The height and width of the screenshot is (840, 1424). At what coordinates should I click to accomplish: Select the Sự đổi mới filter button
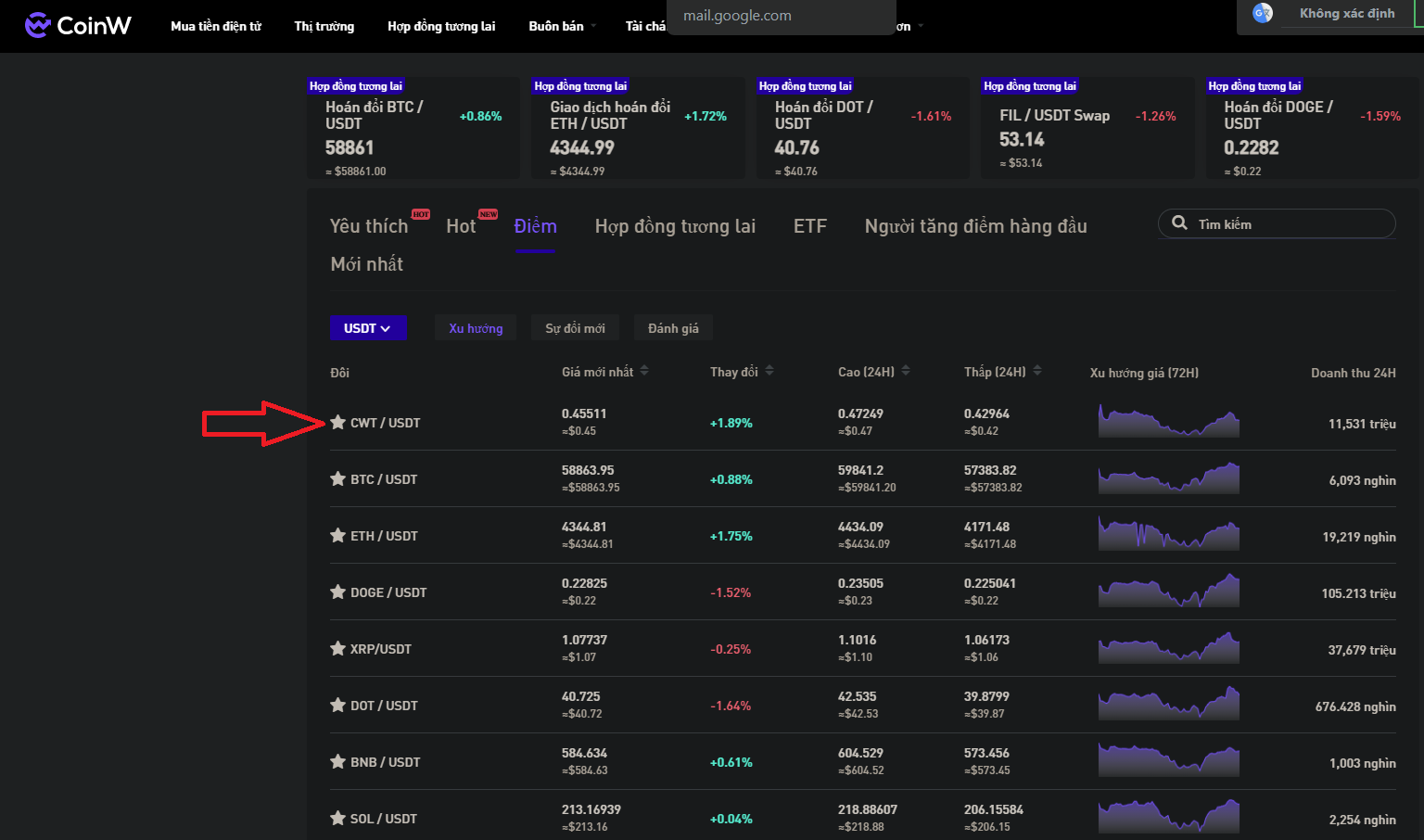coord(575,328)
